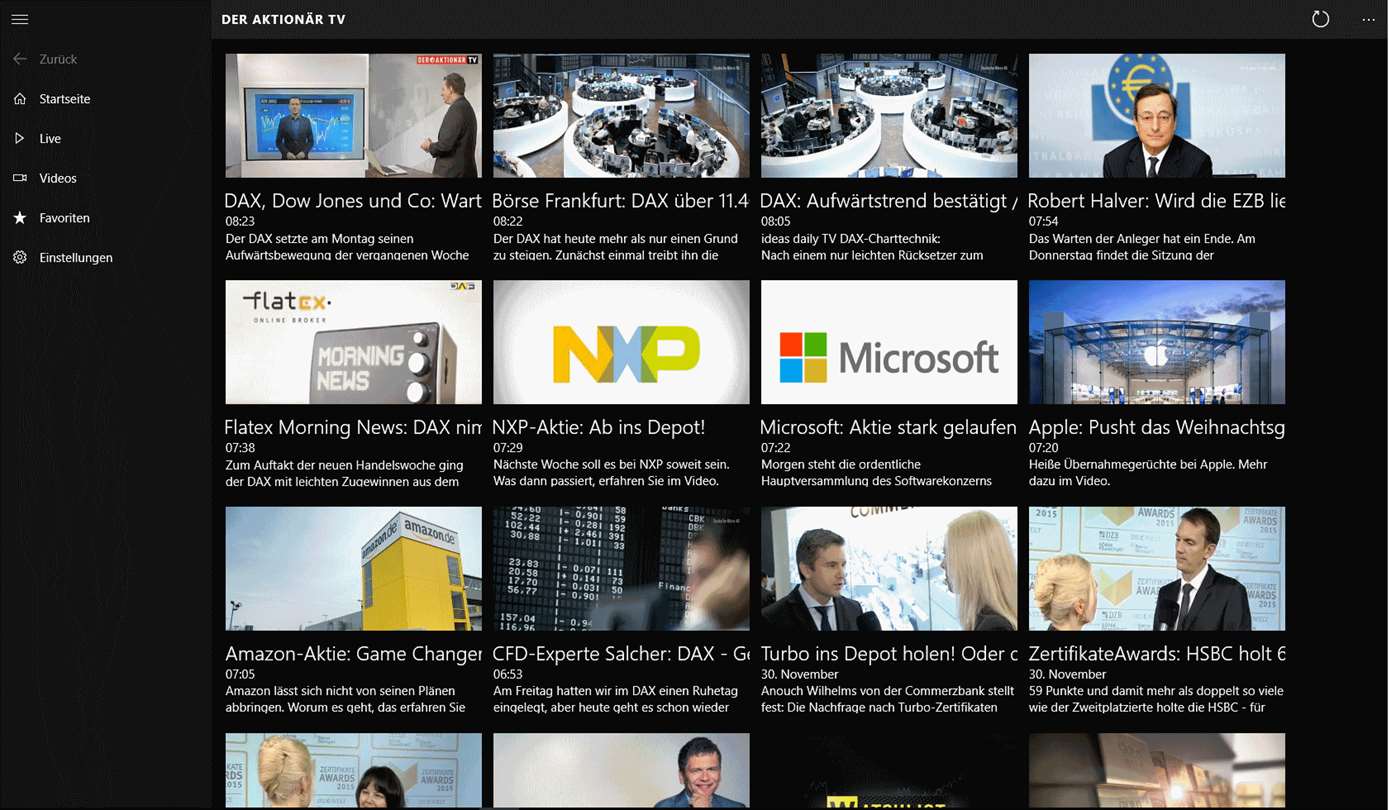Click title 'Börse Frankfurt: DAX über 11.4'
1389x810 pixels.
621,201
